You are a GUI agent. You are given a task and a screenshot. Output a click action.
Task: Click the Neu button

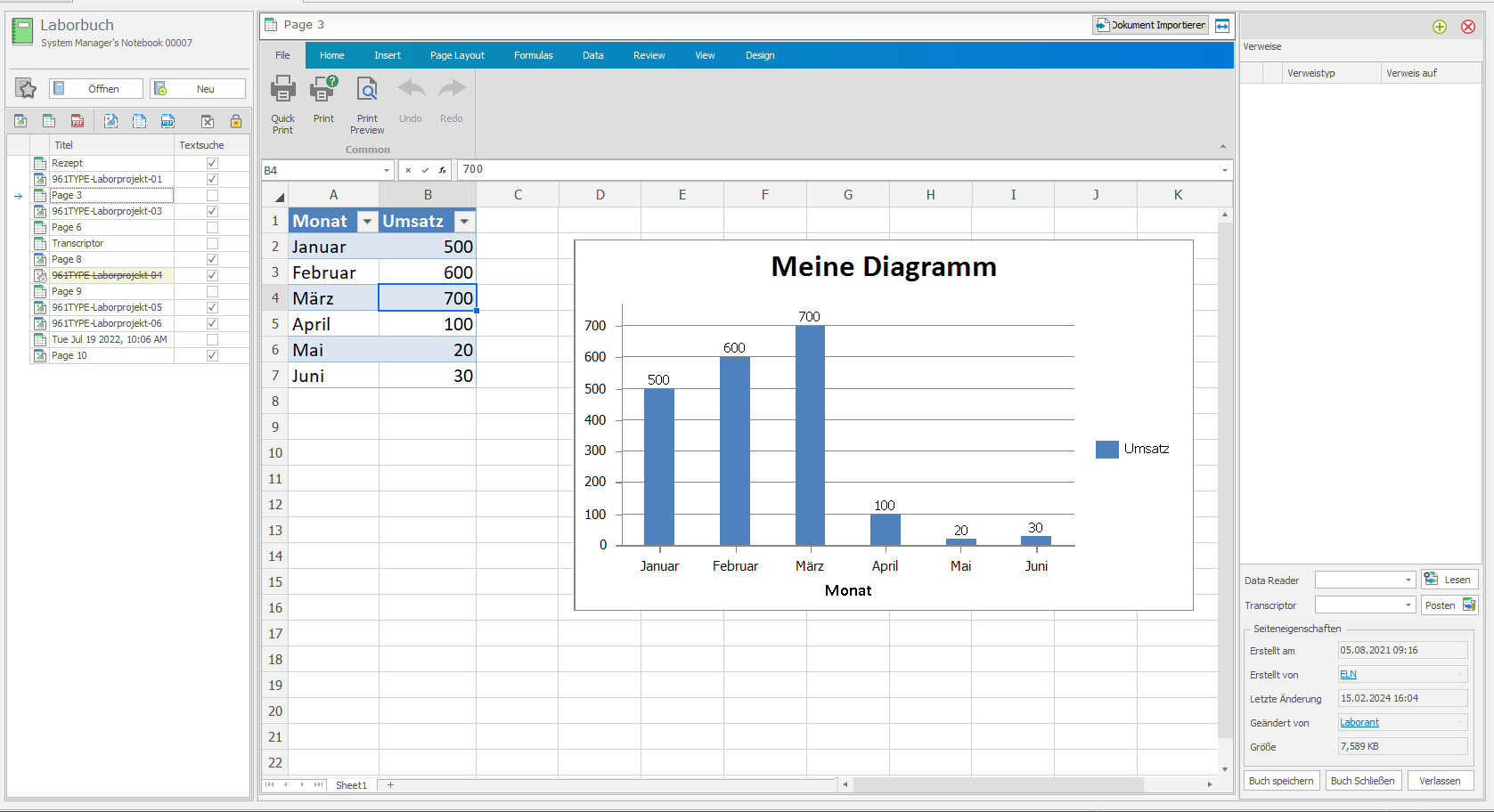pyautogui.click(x=198, y=88)
